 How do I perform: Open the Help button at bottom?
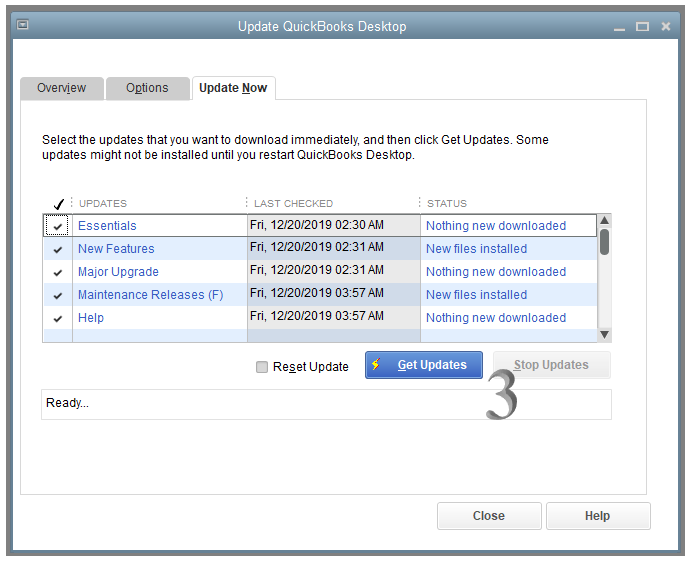tap(598, 516)
